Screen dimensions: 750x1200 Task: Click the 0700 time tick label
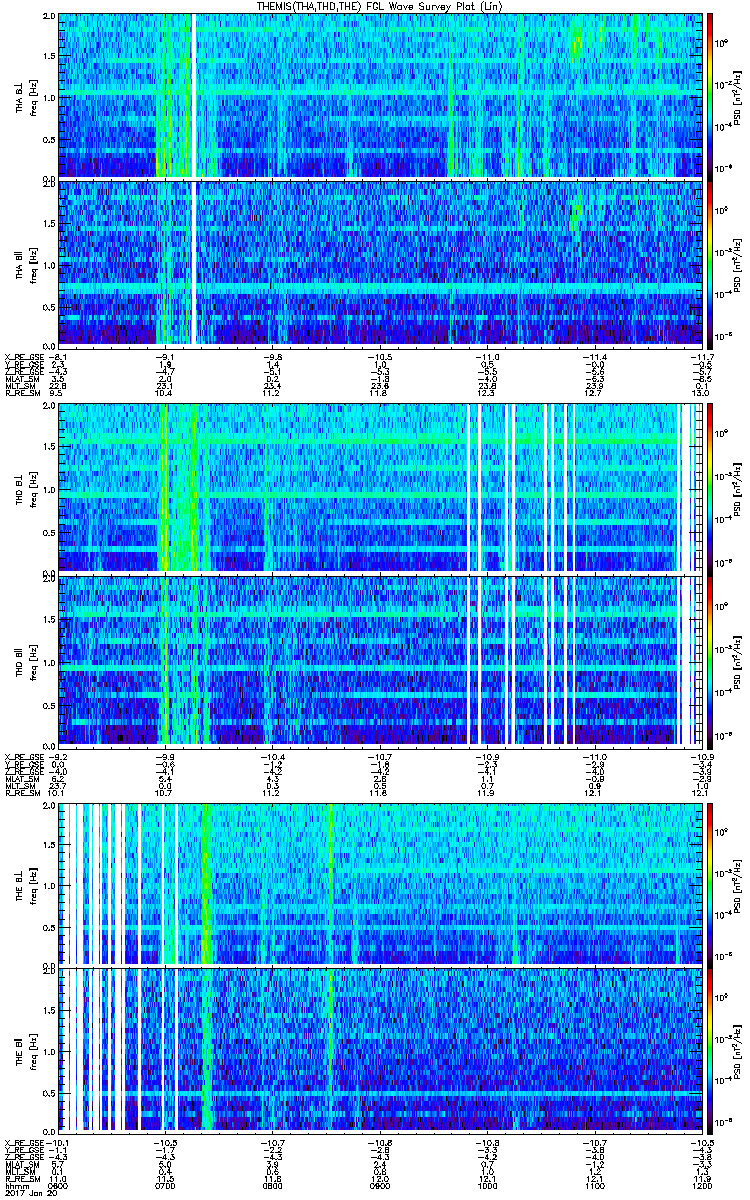click(x=166, y=1185)
